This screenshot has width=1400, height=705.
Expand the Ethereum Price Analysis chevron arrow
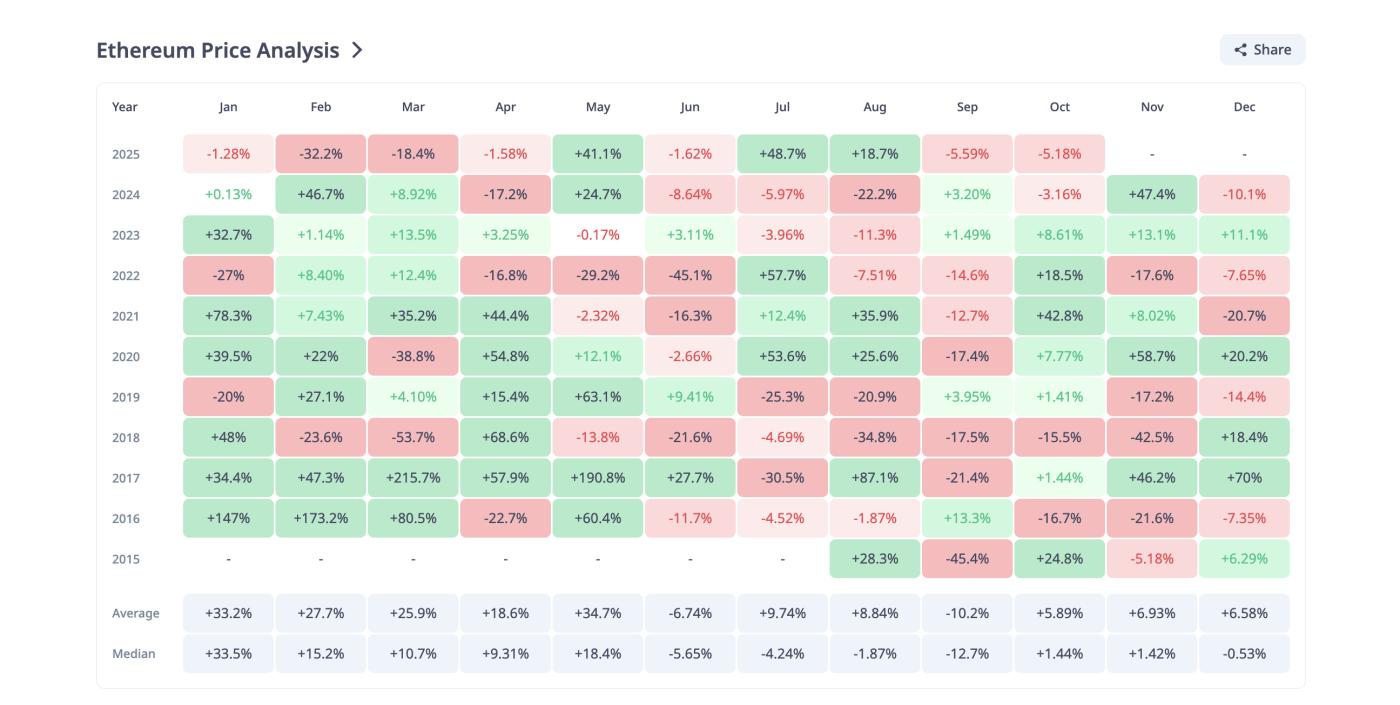357,50
